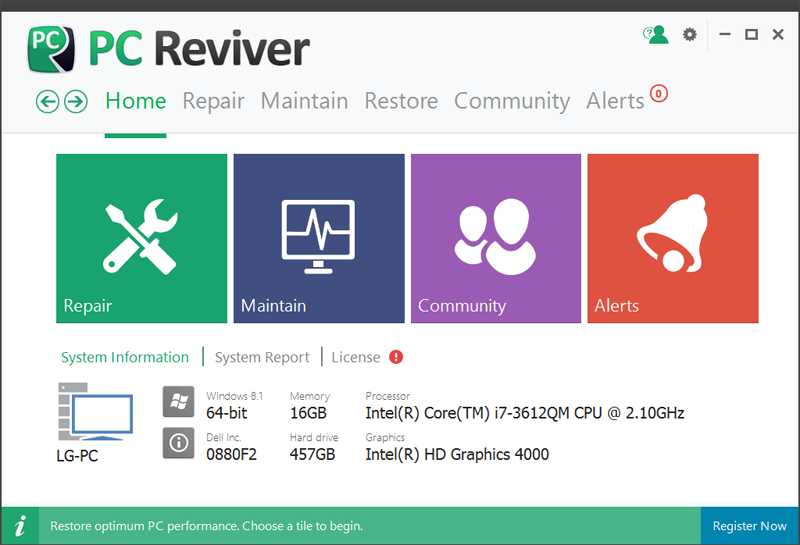Click the Dell Inc. manufacturer label

(x=223, y=437)
